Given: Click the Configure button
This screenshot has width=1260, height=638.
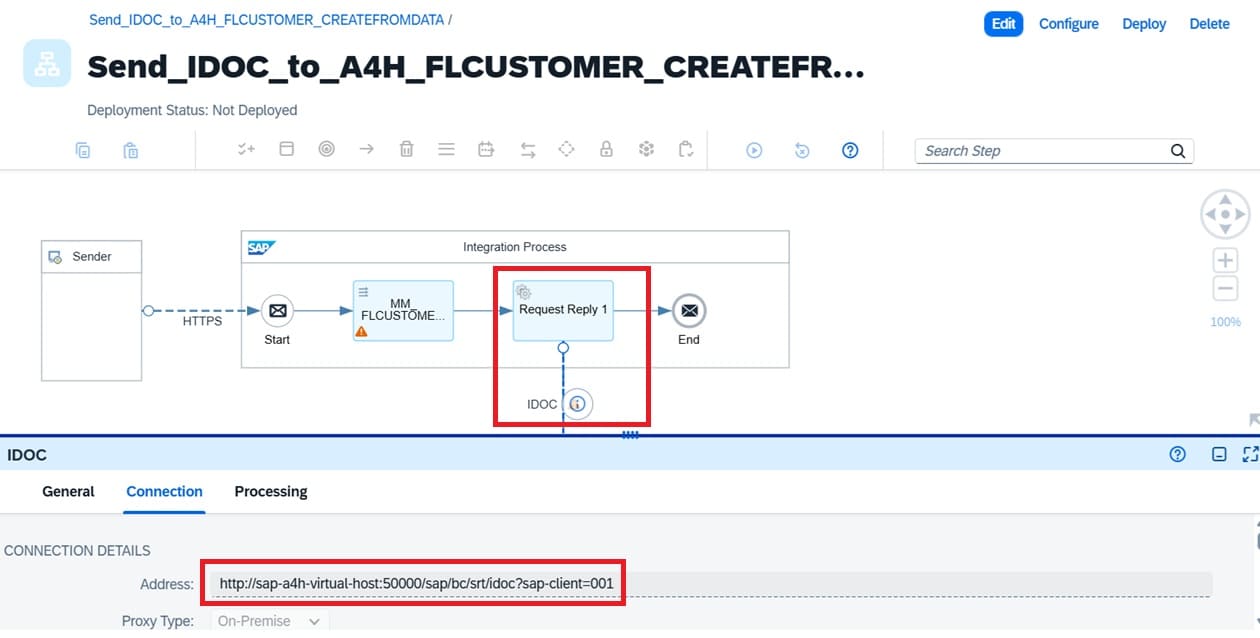Looking at the screenshot, I should click(1068, 24).
